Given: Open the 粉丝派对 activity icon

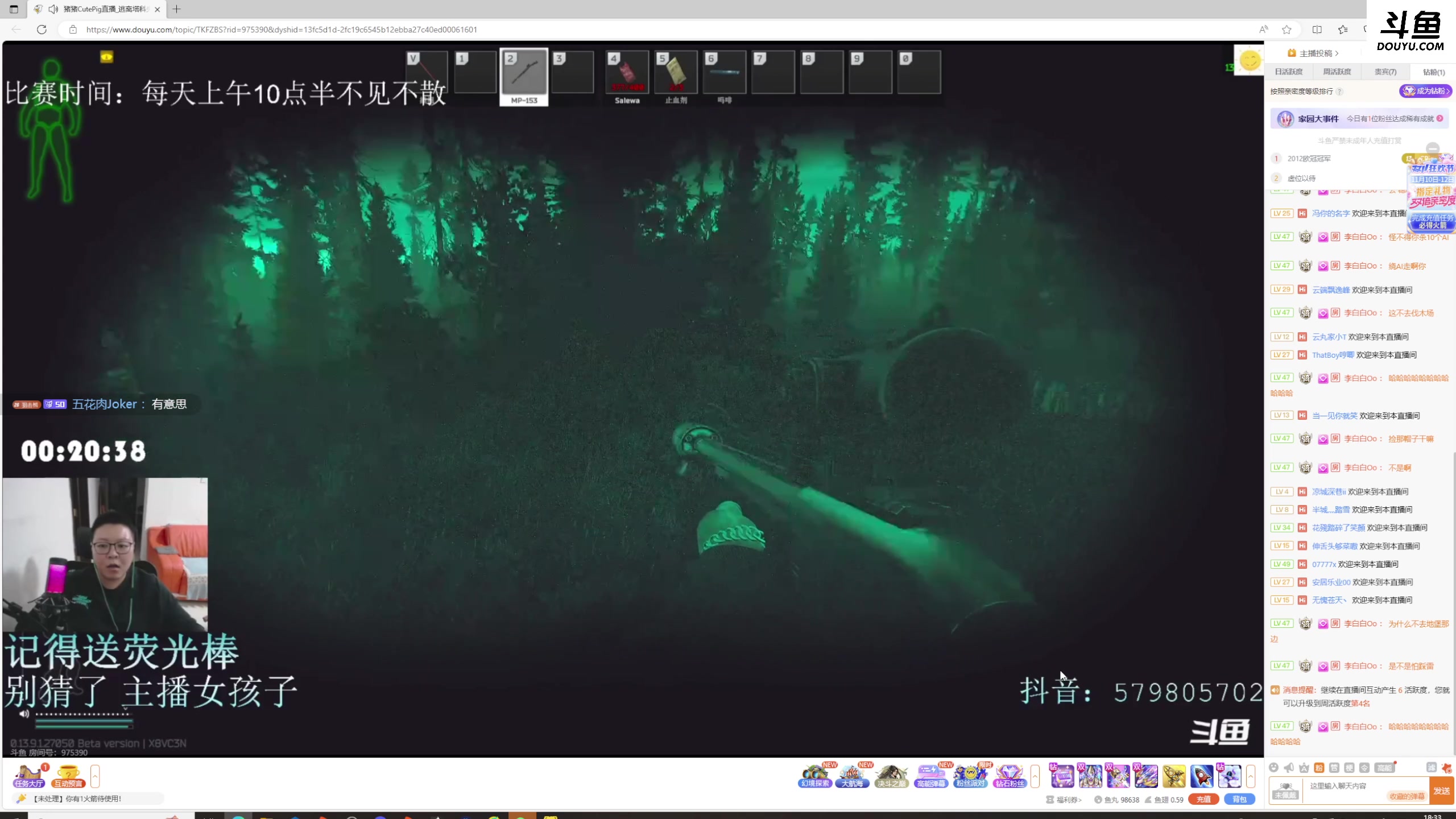Looking at the screenshot, I should pyautogui.click(x=970, y=775).
